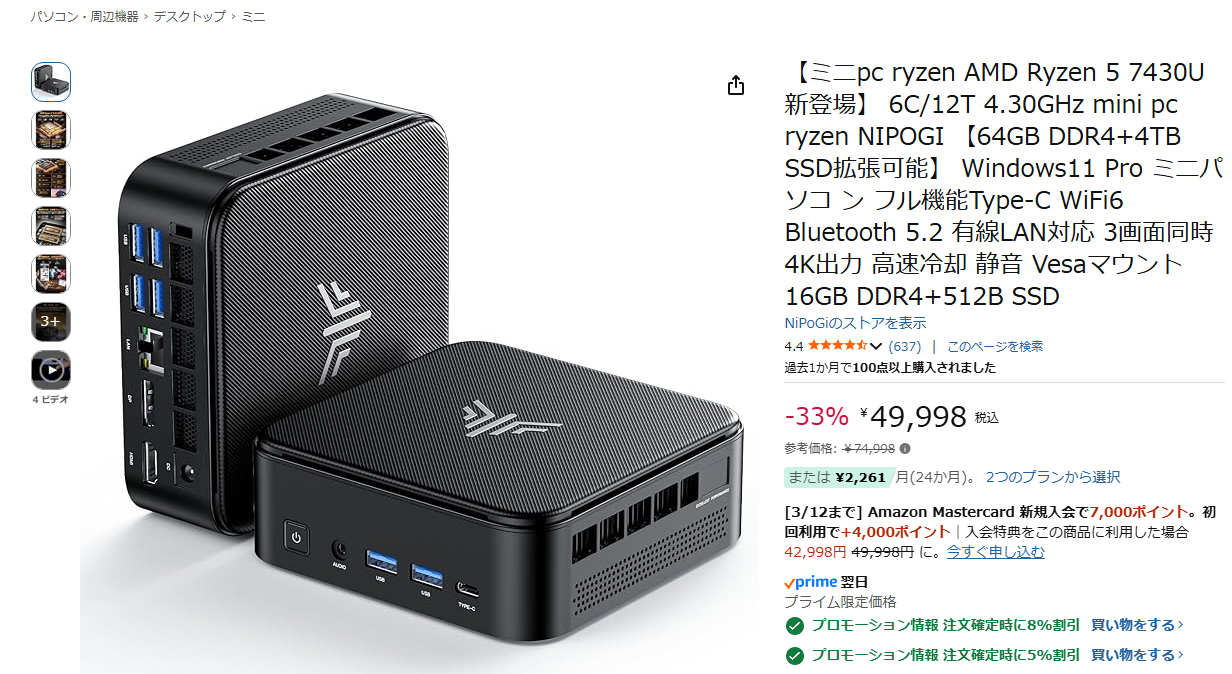Open the 3+ more images thumbnail
Image resolution: width=1232 pixels, height=674 pixels.
pyautogui.click(x=51, y=322)
